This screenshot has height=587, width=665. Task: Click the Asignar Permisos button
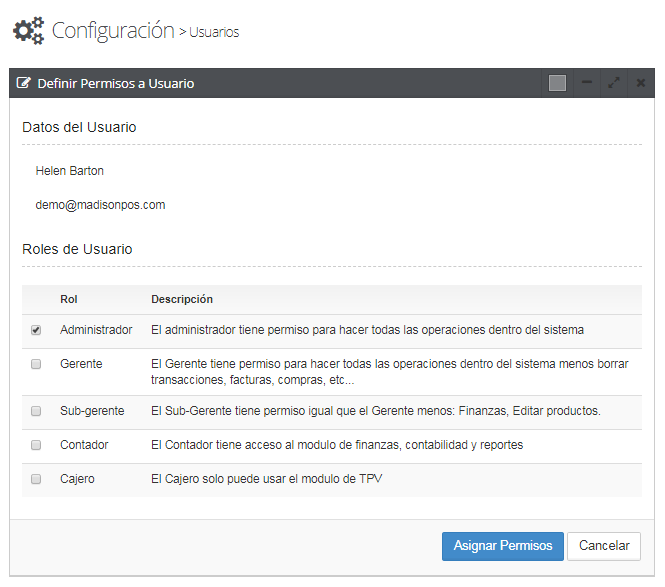tap(503, 546)
